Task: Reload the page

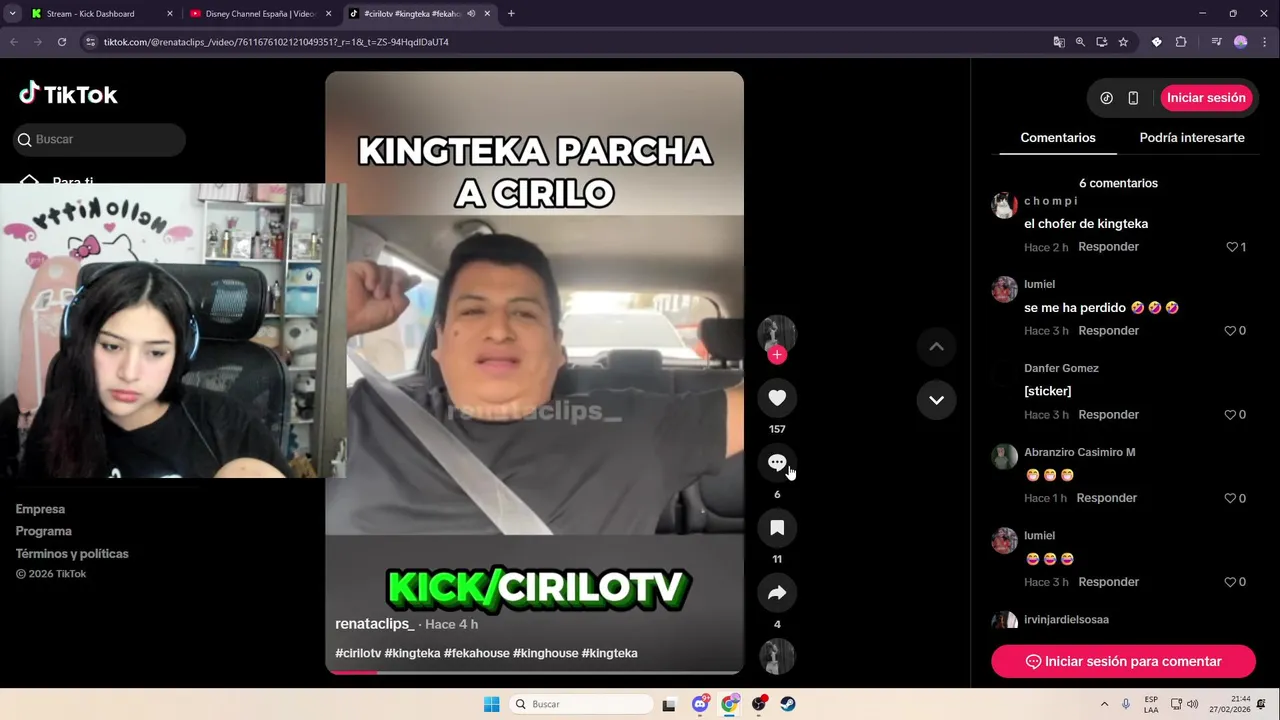Action: pos(62,42)
